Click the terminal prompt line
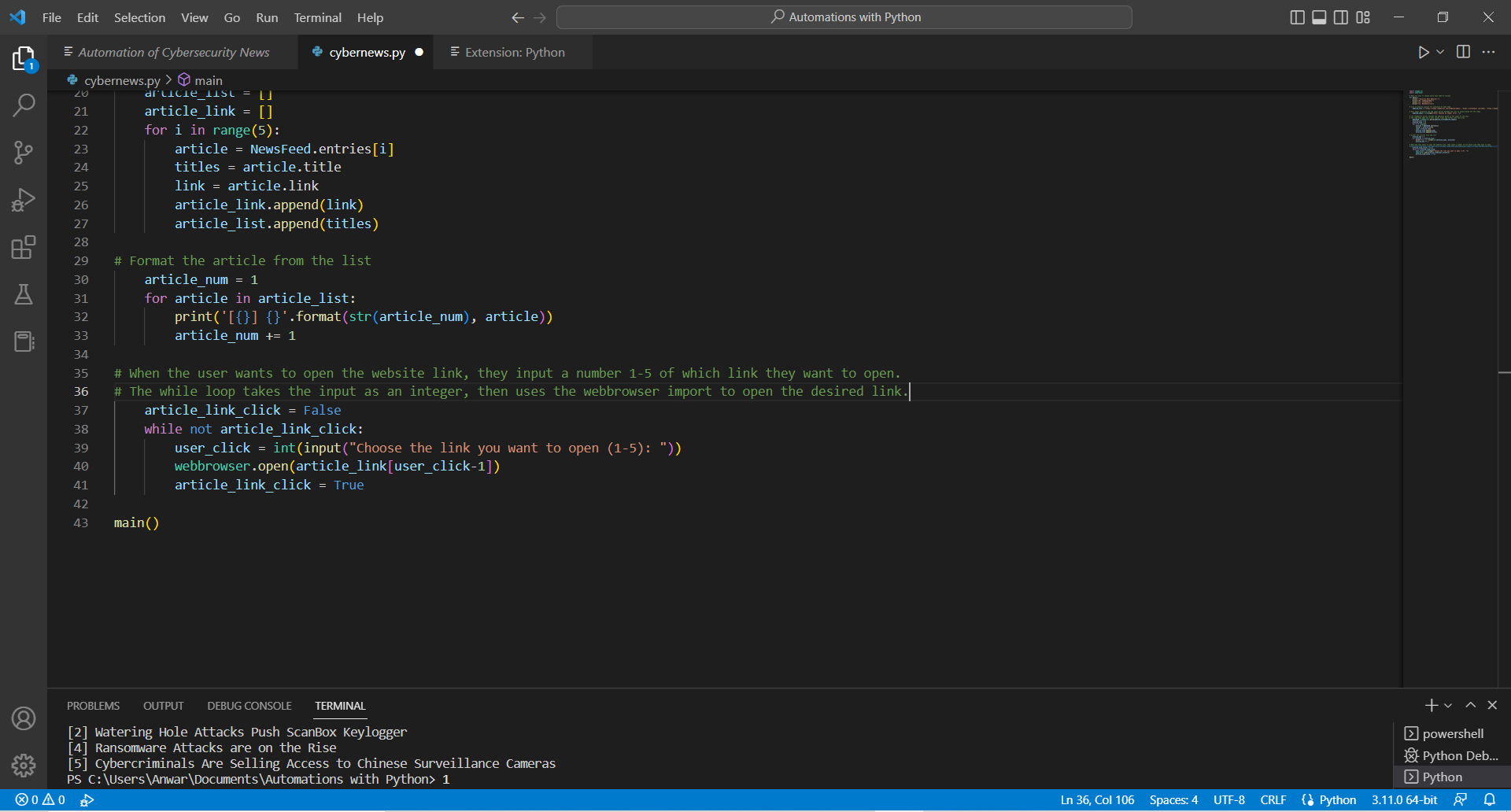 [258, 779]
